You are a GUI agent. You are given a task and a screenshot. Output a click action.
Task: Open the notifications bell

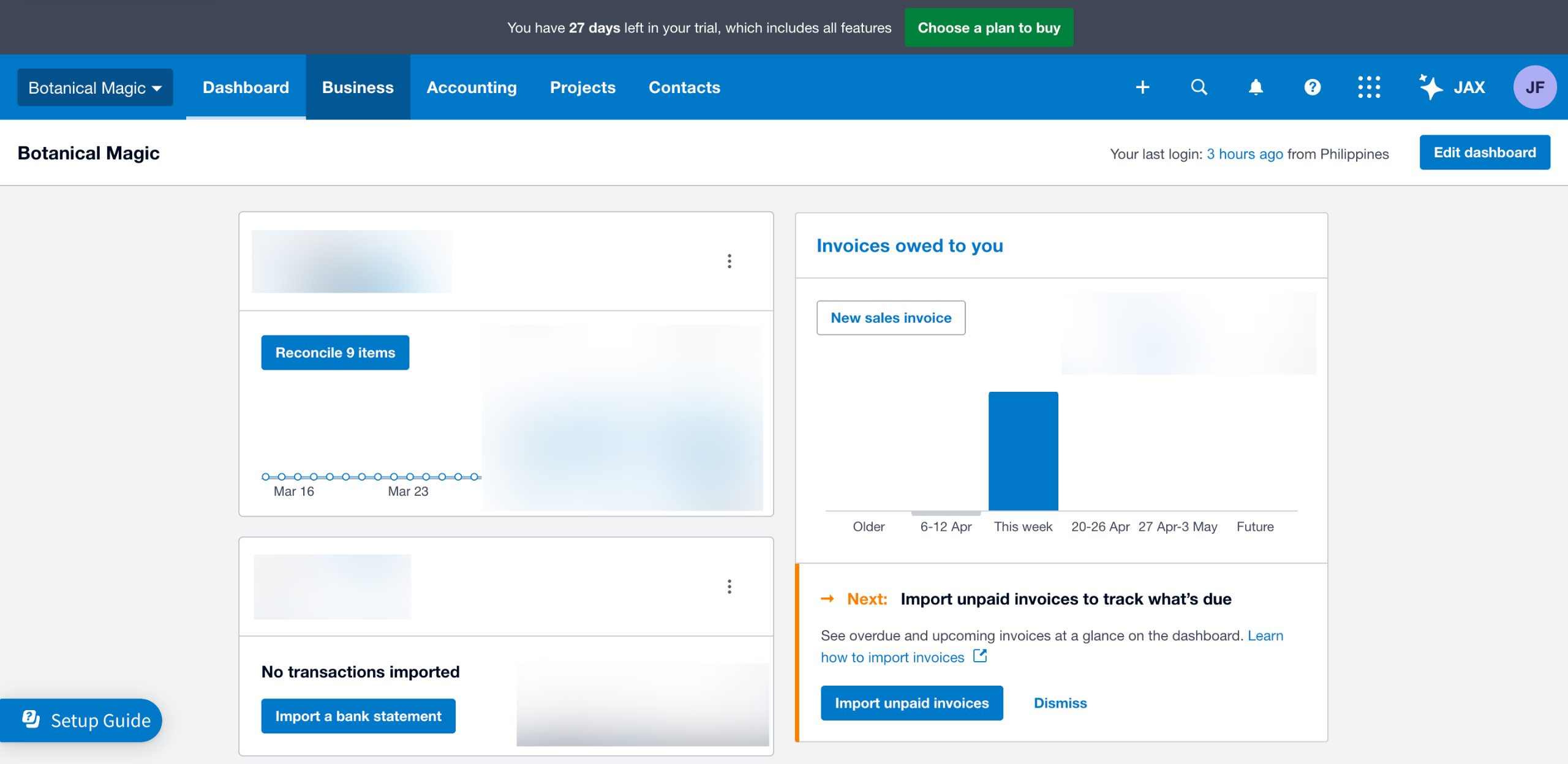click(x=1256, y=88)
